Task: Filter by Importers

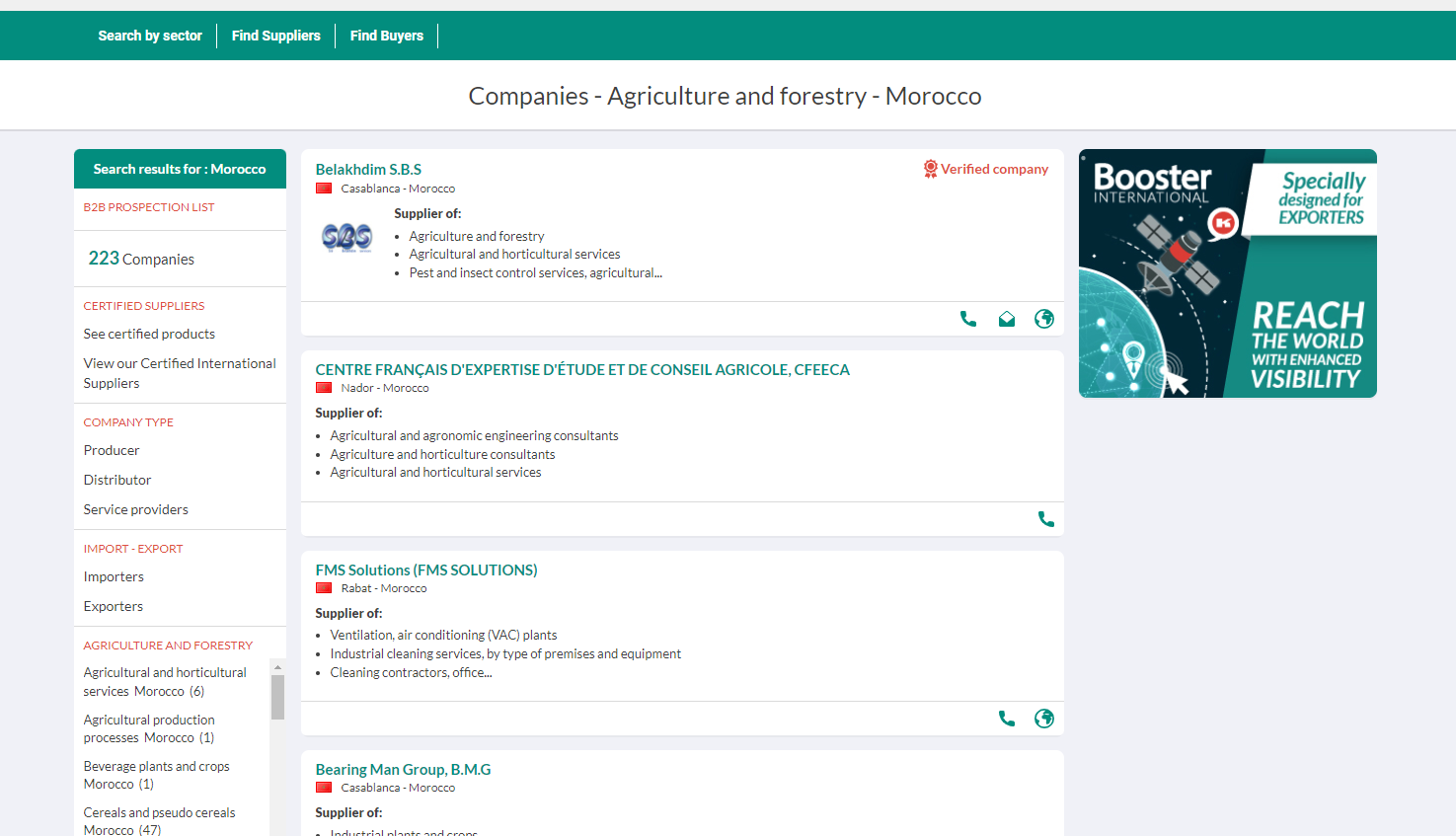Action: click(114, 576)
